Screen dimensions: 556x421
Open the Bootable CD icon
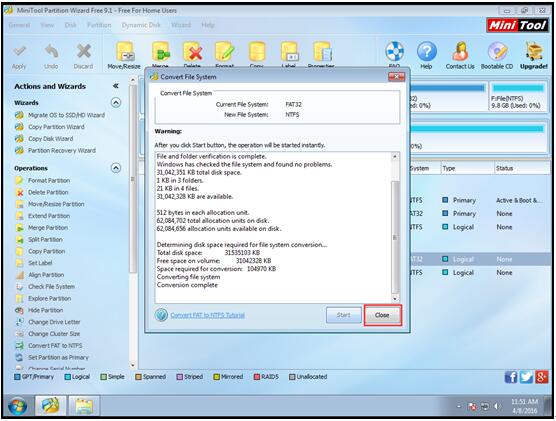(497, 52)
